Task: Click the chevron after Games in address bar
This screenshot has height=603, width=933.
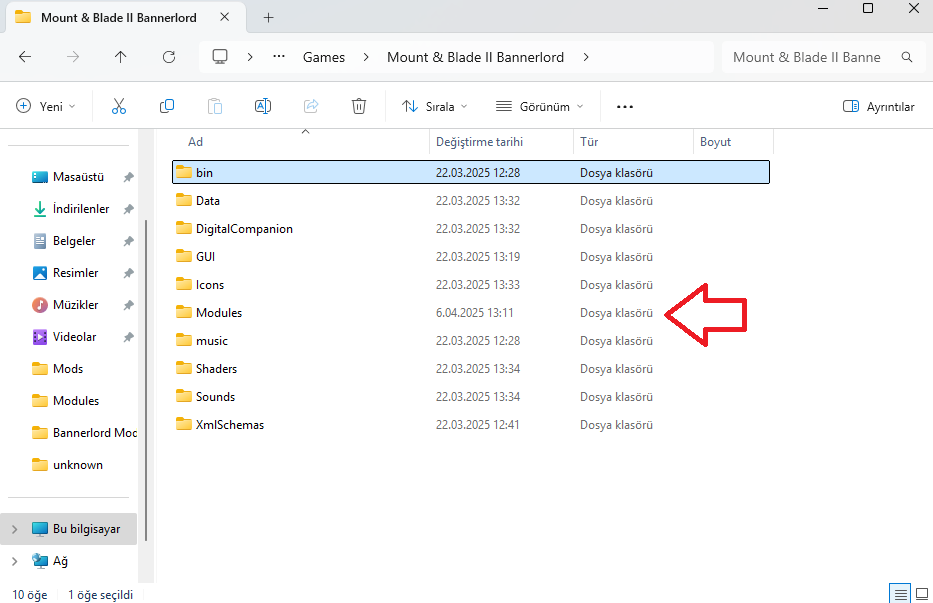Action: [366, 57]
